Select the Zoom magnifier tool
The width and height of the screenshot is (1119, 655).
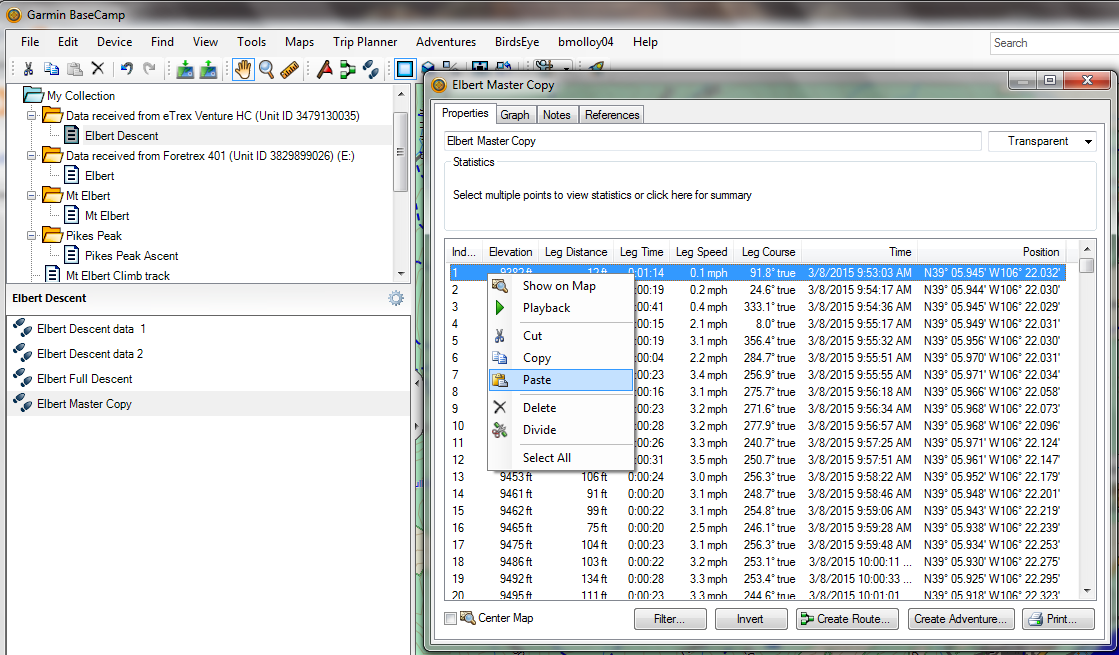(x=267, y=69)
